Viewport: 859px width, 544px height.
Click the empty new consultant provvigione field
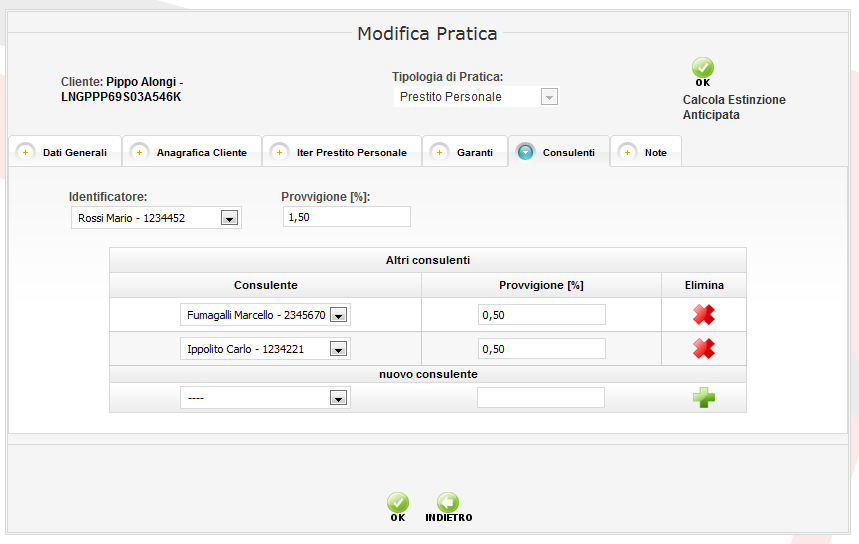pos(541,398)
